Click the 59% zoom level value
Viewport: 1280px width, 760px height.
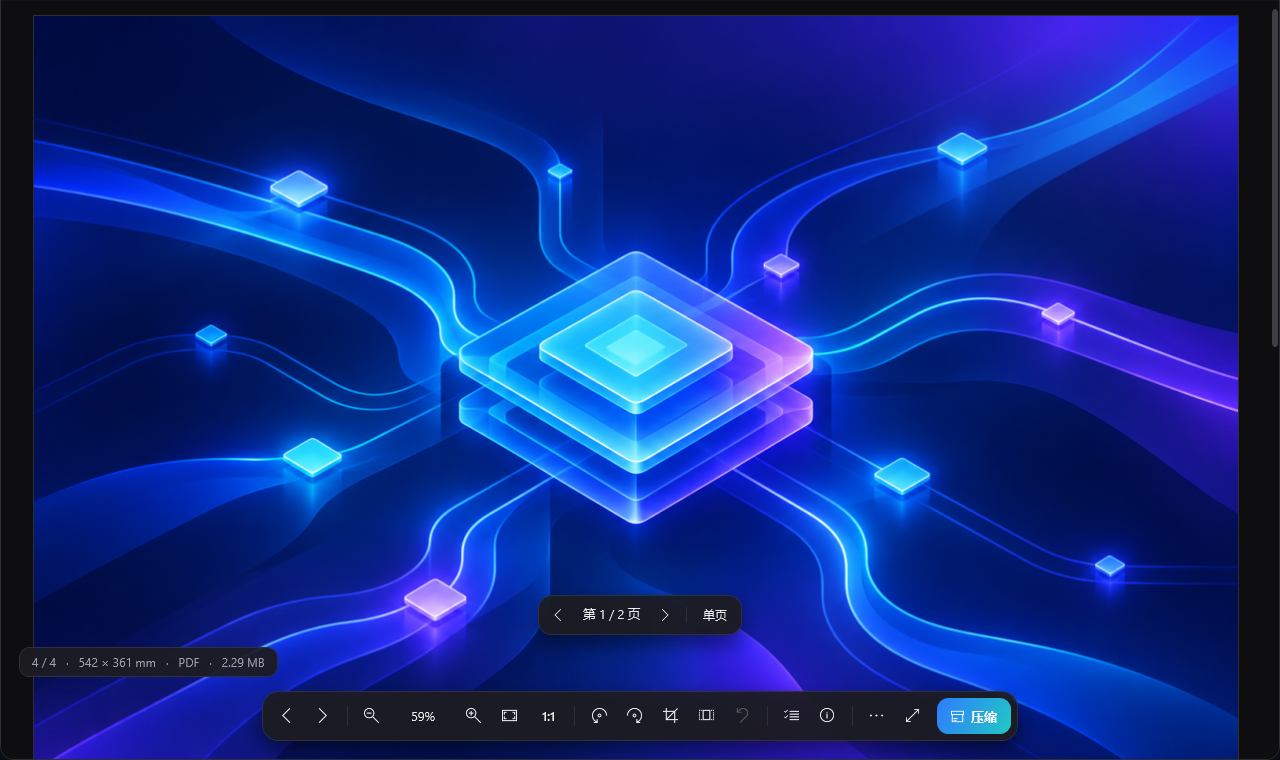pos(423,717)
